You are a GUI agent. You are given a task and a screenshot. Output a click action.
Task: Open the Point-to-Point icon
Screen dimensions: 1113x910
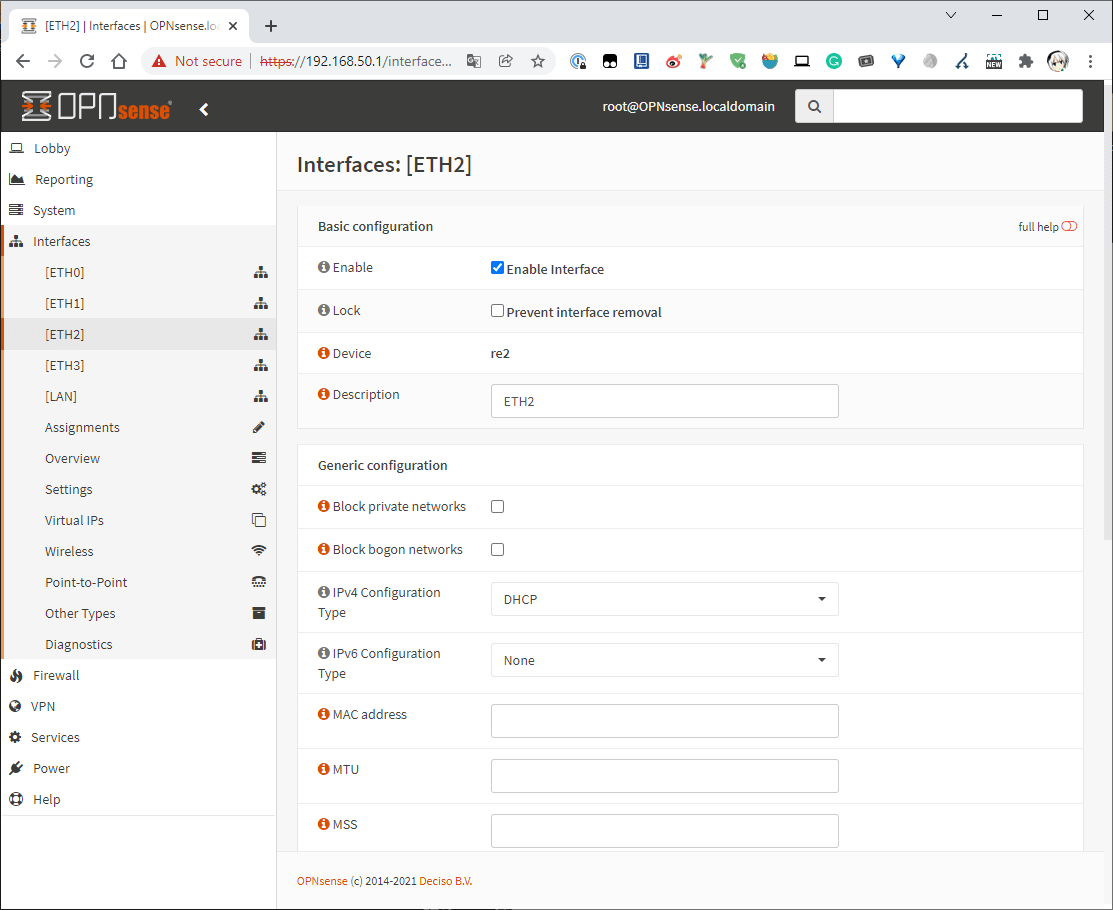(x=259, y=581)
